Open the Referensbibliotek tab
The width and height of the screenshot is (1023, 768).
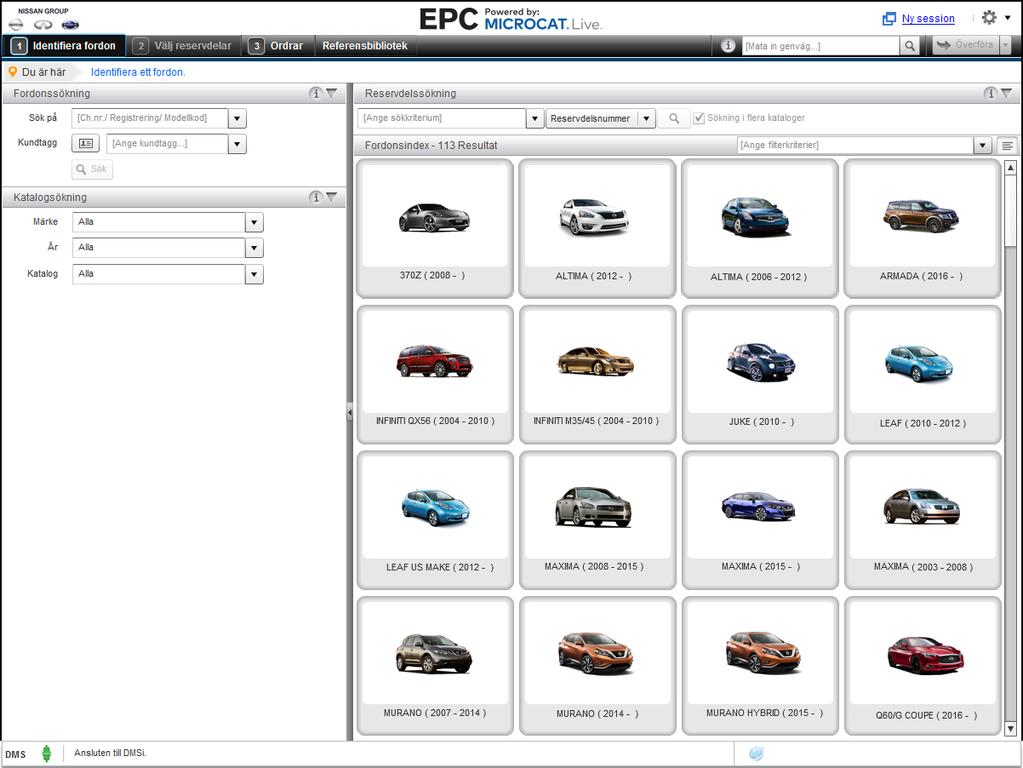(365, 46)
